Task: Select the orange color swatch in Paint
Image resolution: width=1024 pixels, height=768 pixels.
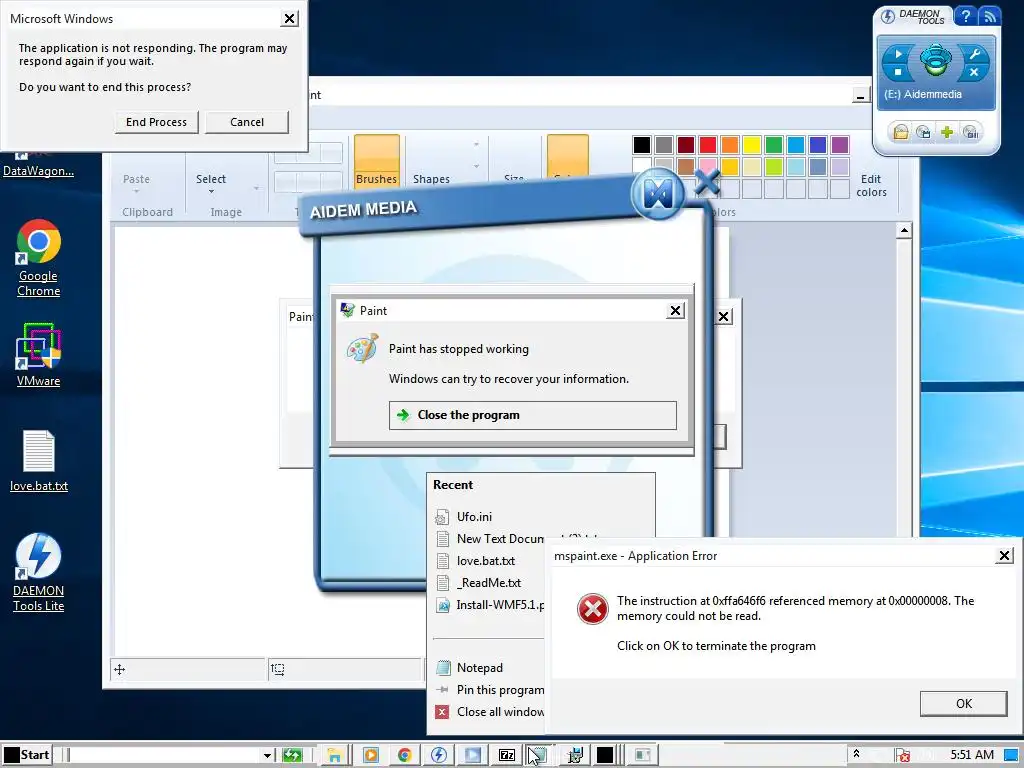Action: point(730,144)
